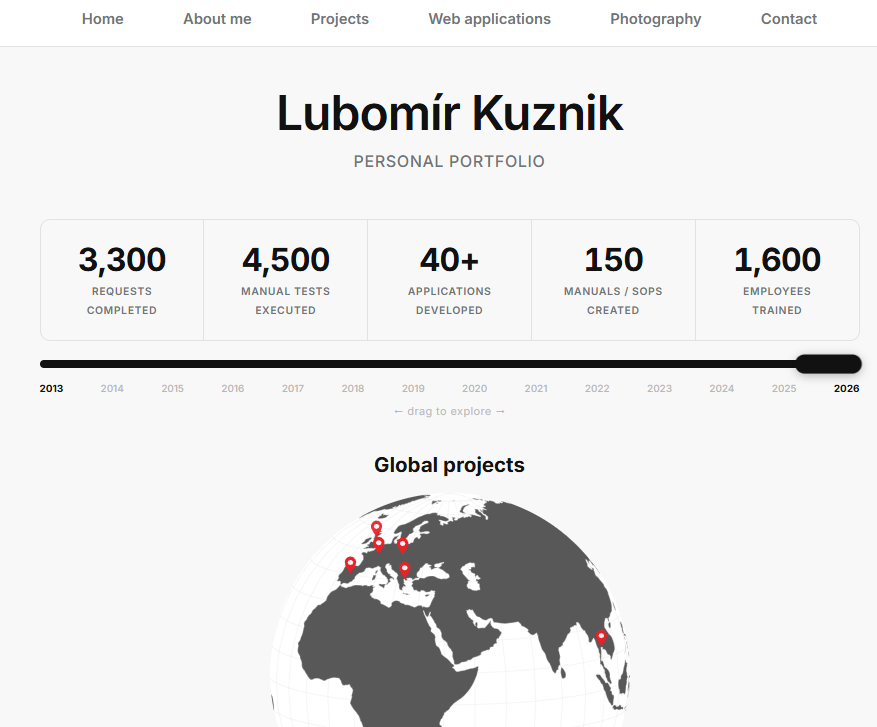The width and height of the screenshot is (877, 727).
Task: Jump to year 2016 on timeline
Action: [233, 389]
